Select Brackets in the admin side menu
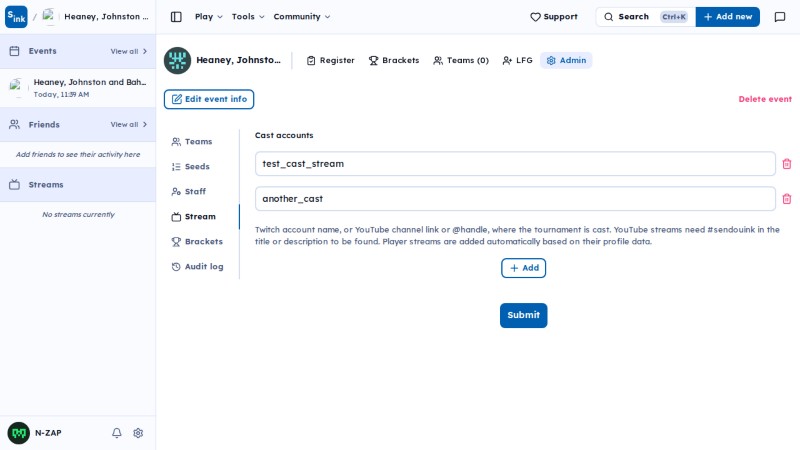 pos(197,241)
